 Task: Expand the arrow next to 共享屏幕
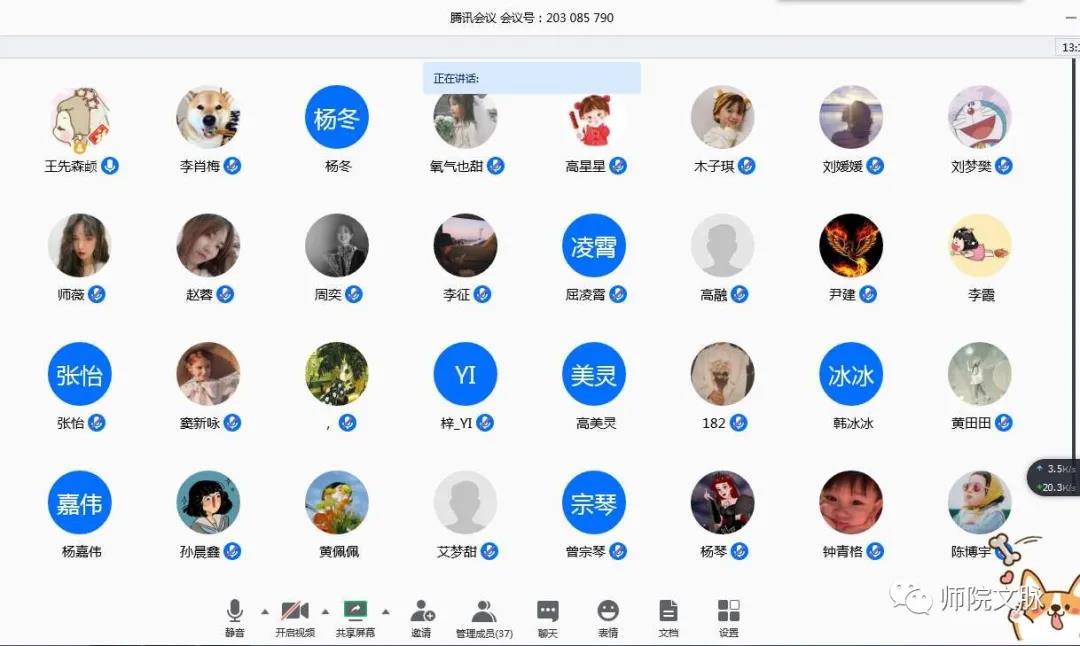click(x=386, y=611)
